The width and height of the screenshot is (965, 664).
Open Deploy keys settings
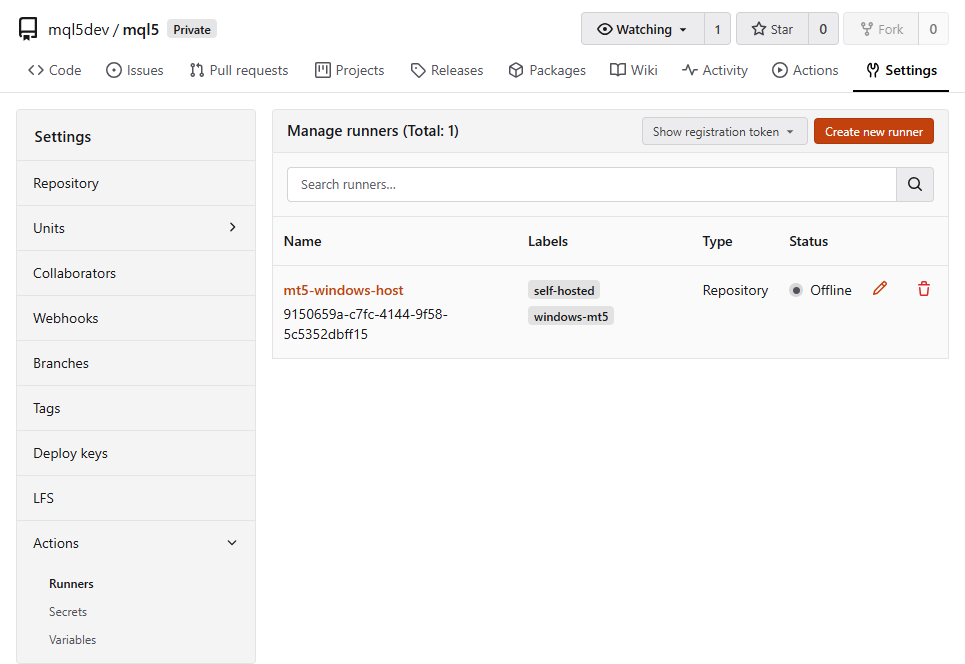(x=136, y=453)
